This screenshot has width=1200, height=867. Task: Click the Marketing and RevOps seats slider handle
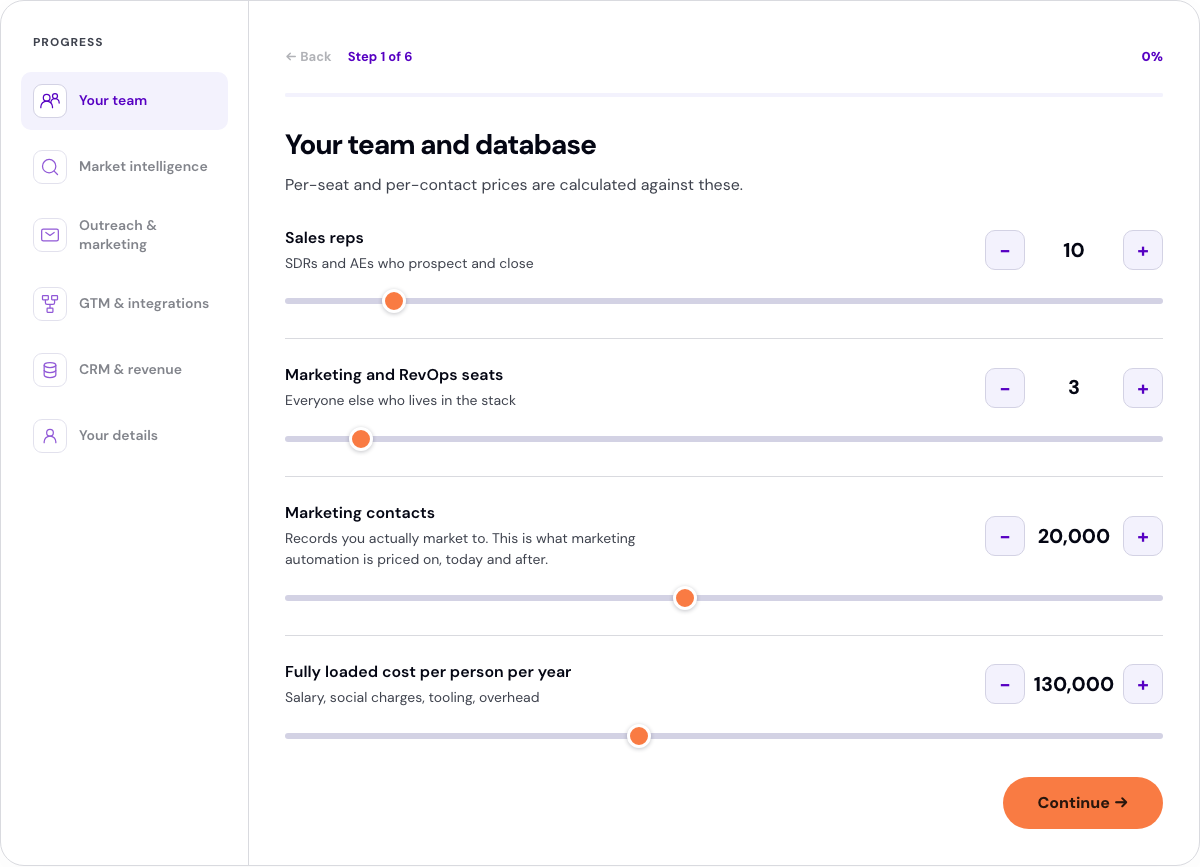361,439
